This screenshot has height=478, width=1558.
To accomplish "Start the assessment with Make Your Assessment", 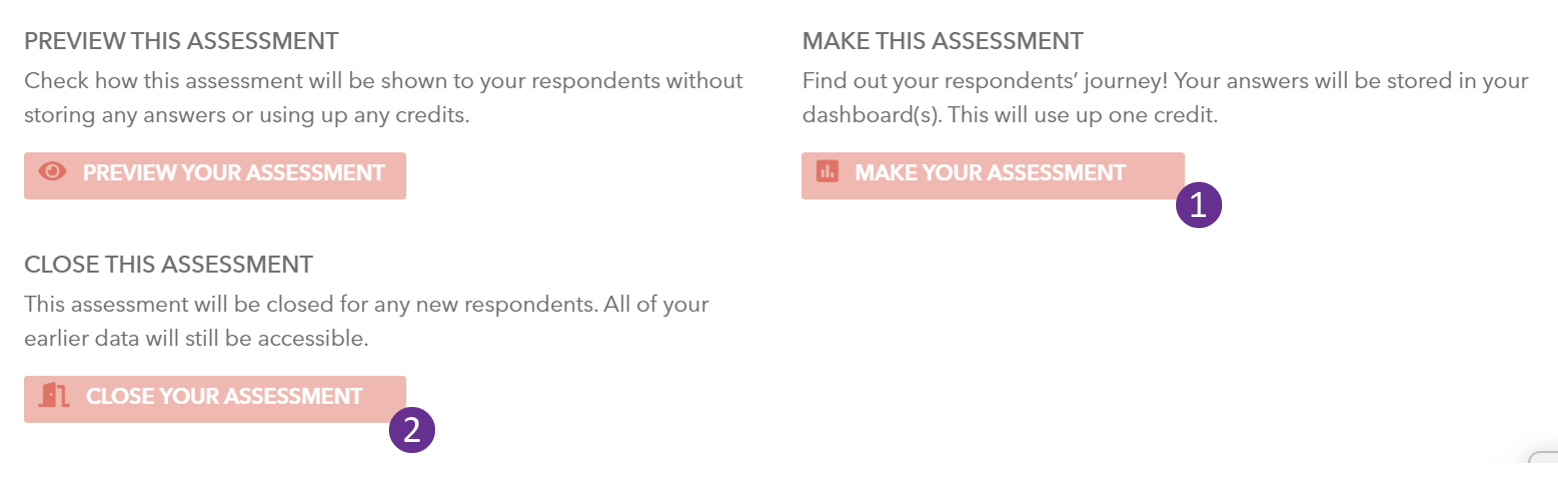I will tap(993, 175).
